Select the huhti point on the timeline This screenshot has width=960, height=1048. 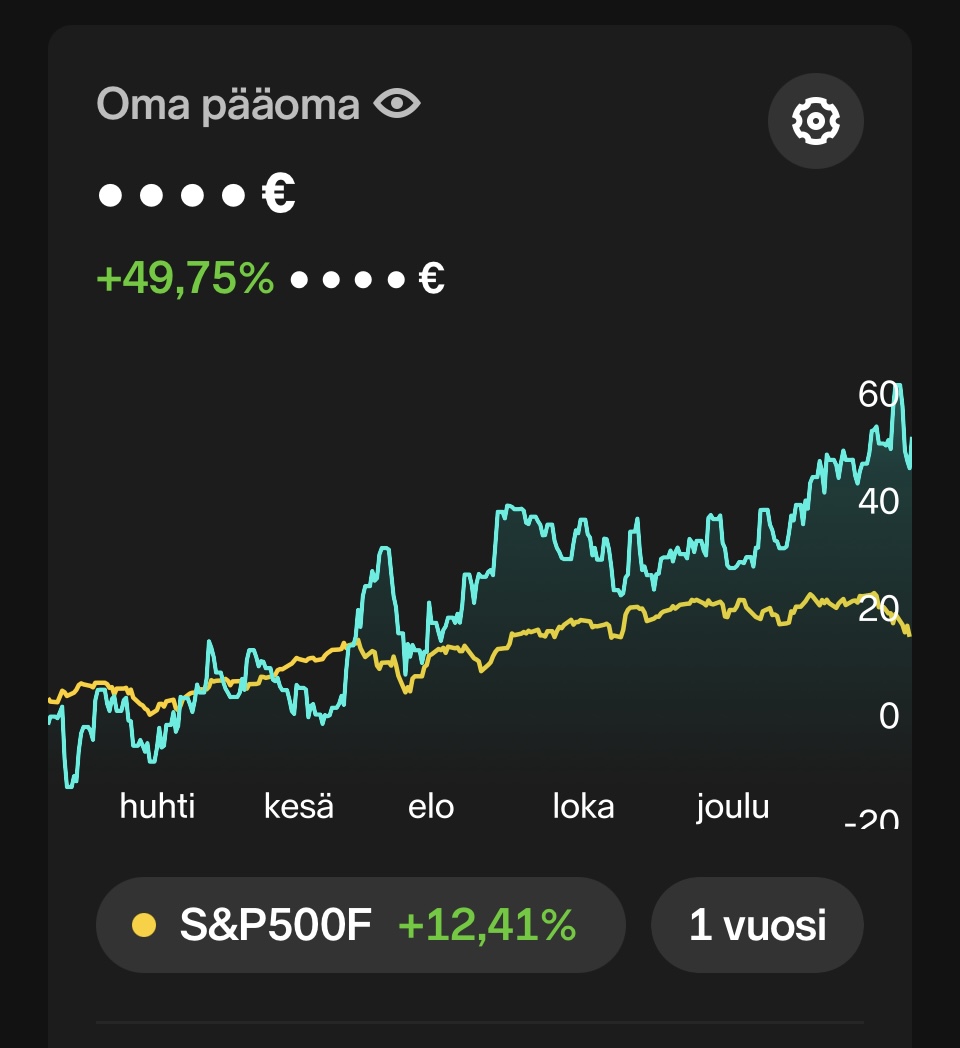point(157,806)
